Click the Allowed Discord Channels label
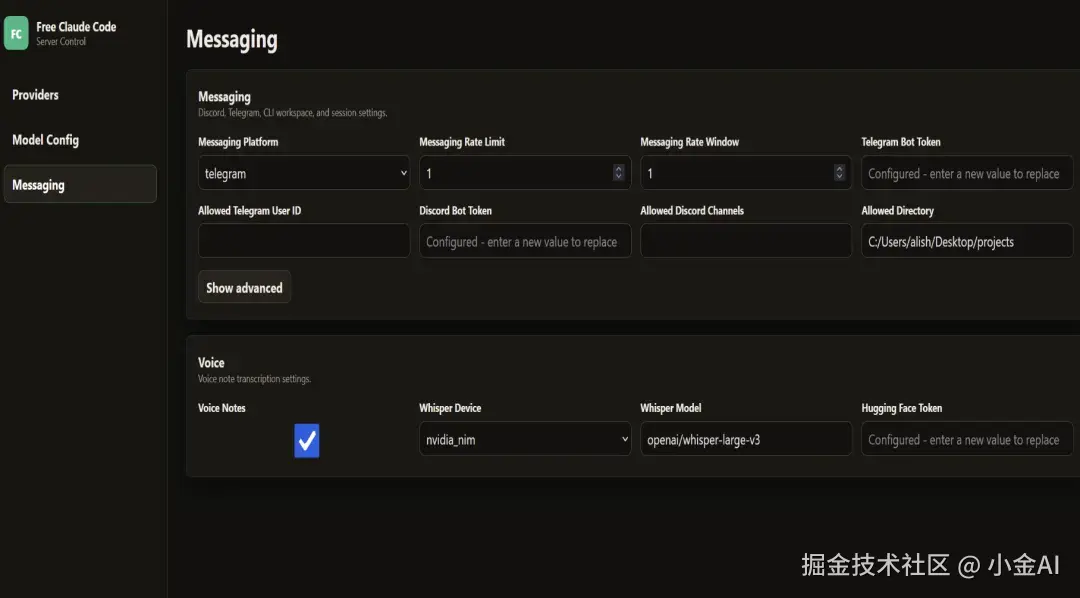1080x598 pixels. [x=692, y=211]
